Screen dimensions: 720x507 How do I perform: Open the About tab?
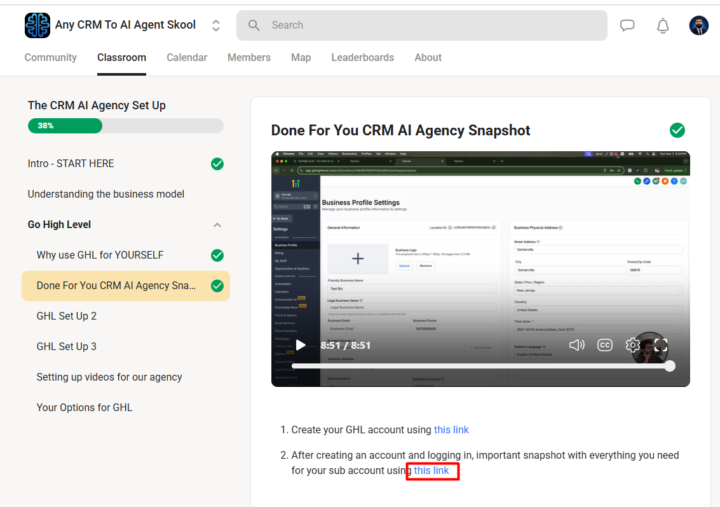[428, 57]
